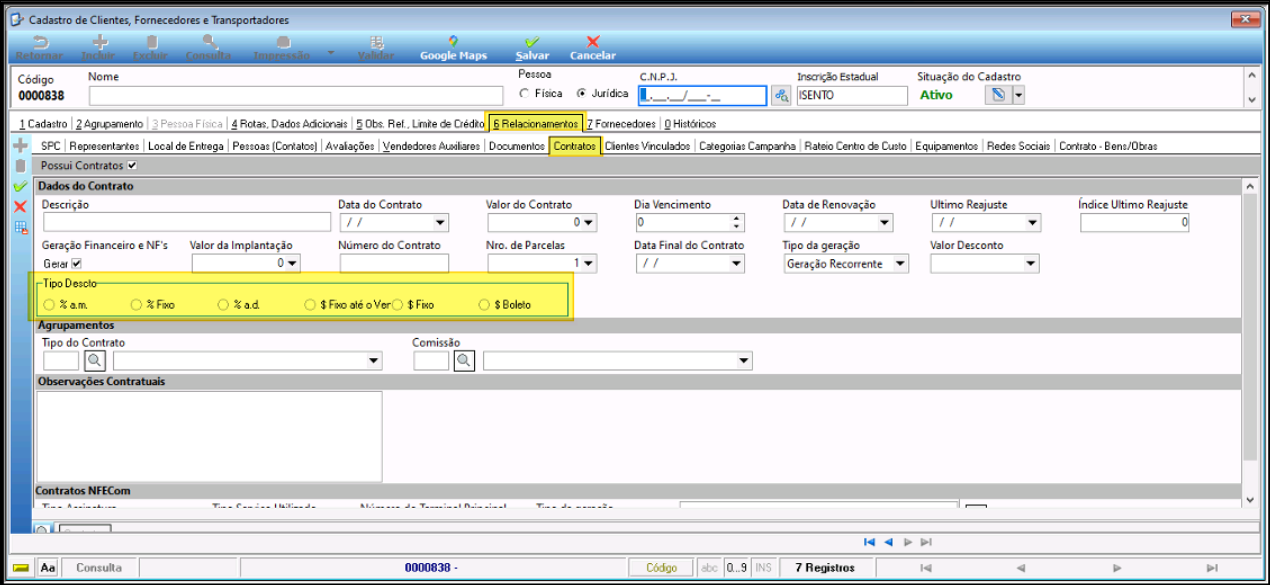
Task: Open the Ultimo Reajuste date dropdown
Action: click(x=1032, y=223)
